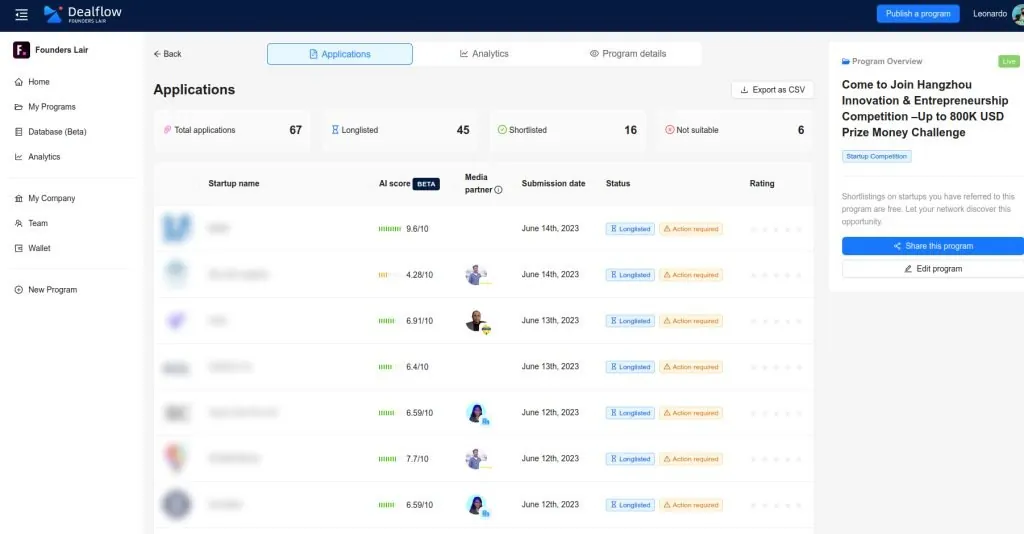Click the Rating column header
This screenshot has height=534, width=1024.
pos(761,183)
